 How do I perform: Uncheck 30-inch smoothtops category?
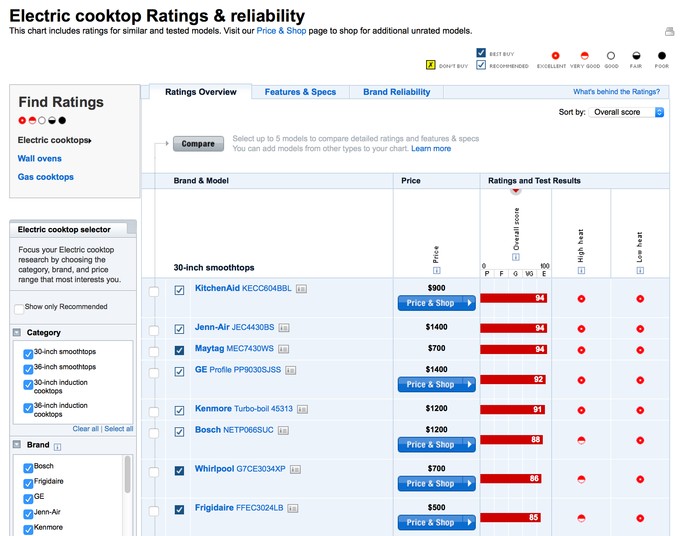[28, 354]
